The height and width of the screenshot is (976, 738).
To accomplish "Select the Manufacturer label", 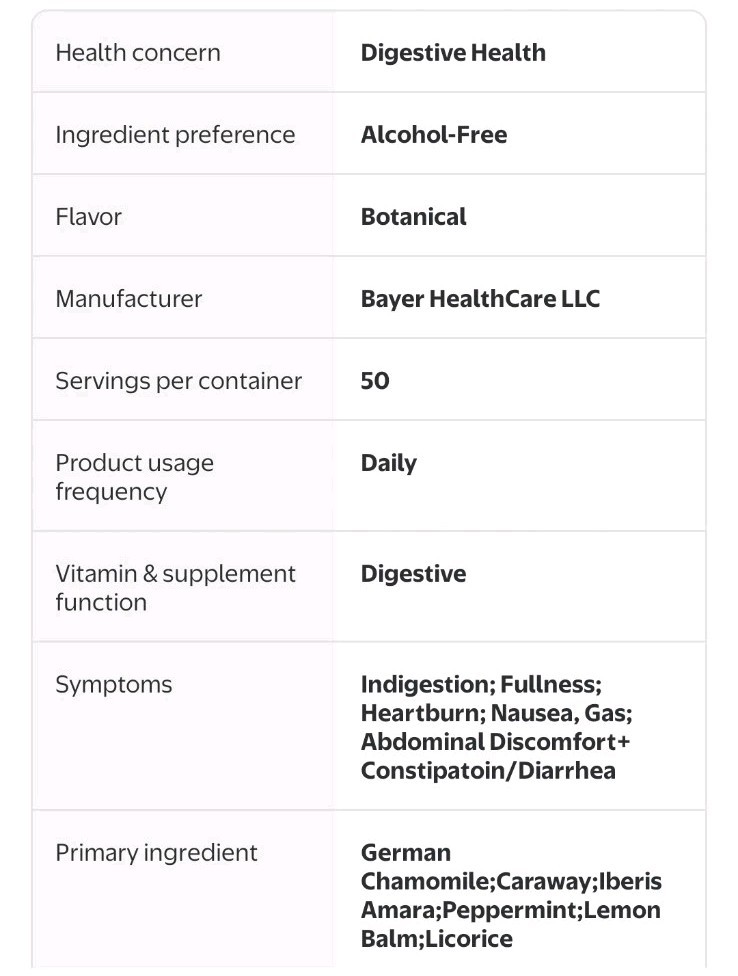I will point(129,299).
